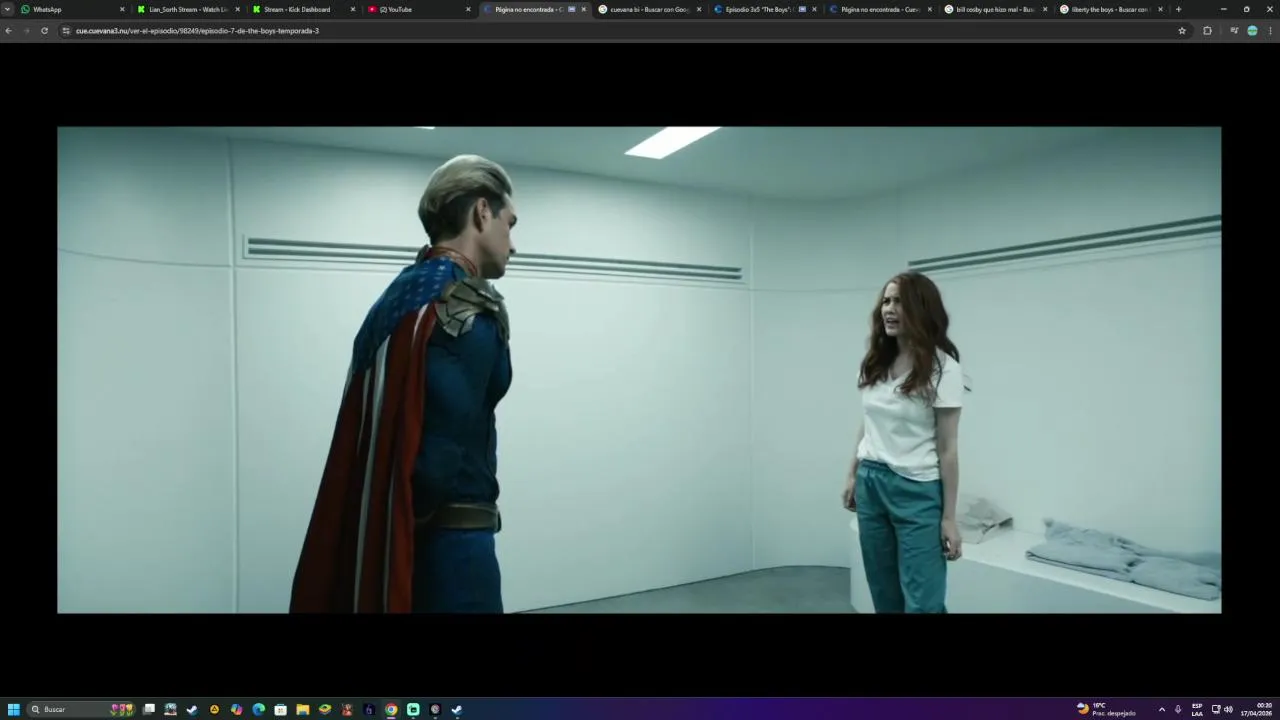Close the YouTube tab
Viewport: 1280px width, 720px height.
[468, 9]
